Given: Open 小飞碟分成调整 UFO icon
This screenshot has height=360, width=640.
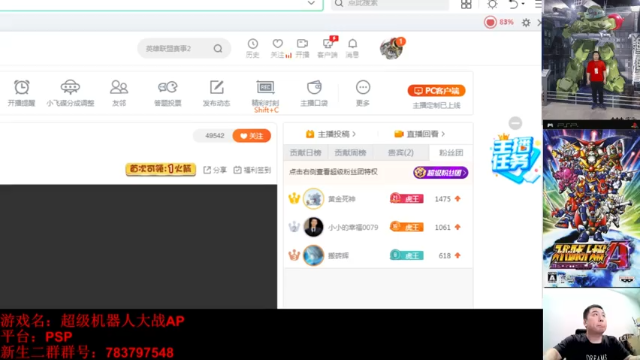Looking at the screenshot, I should 70,87.
